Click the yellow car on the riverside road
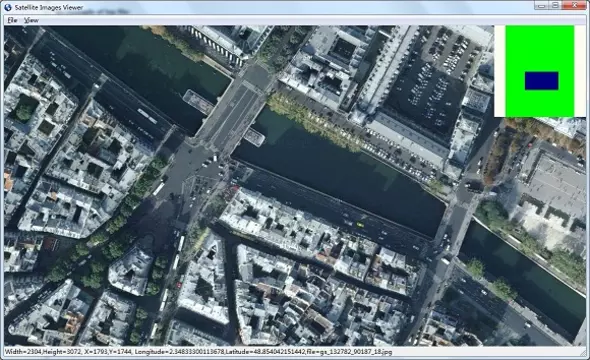Viewport: 590px width, 360px height. pos(360,225)
